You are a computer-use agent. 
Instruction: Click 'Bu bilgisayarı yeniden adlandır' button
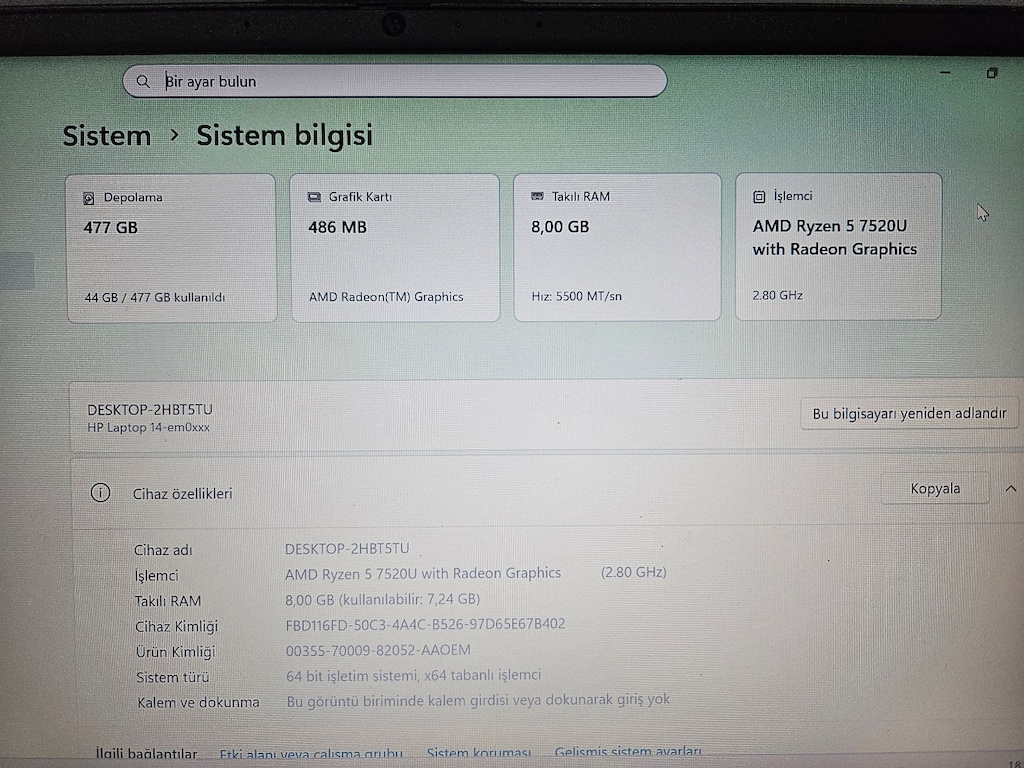[909, 413]
